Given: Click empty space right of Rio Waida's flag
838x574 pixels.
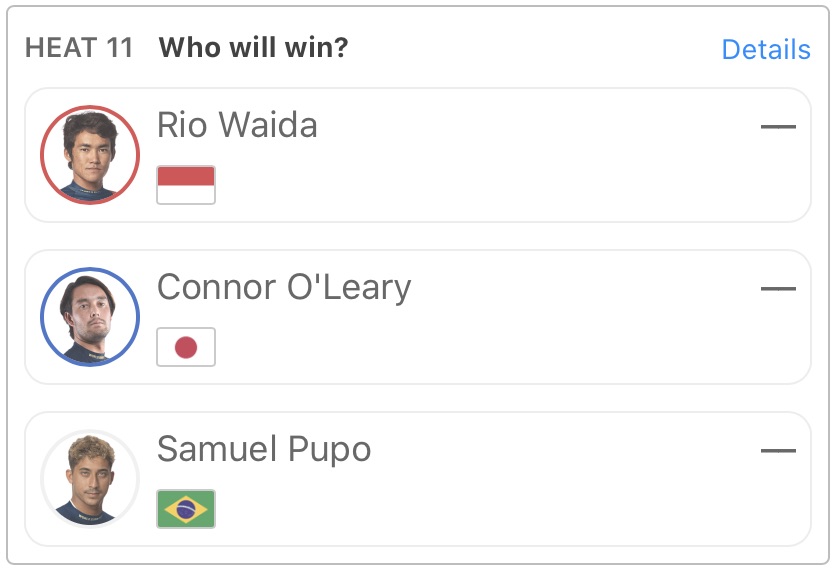Looking at the screenshot, I should [x=450, y=187].
